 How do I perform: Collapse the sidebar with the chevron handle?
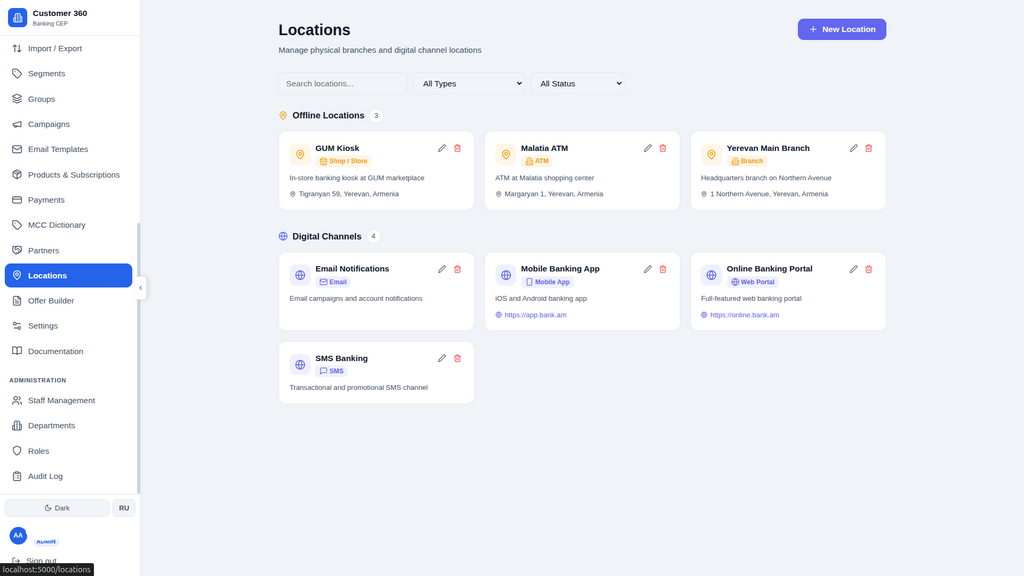click(140, 288)
